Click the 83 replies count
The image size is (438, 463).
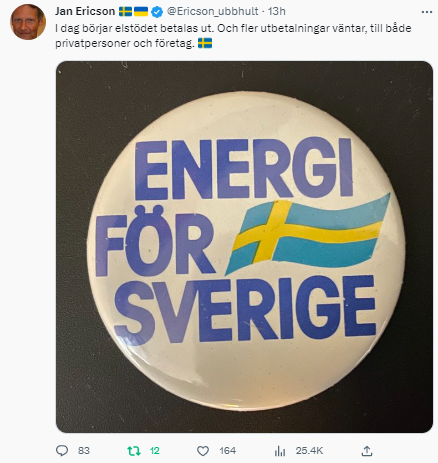click(x=84, y=451)
